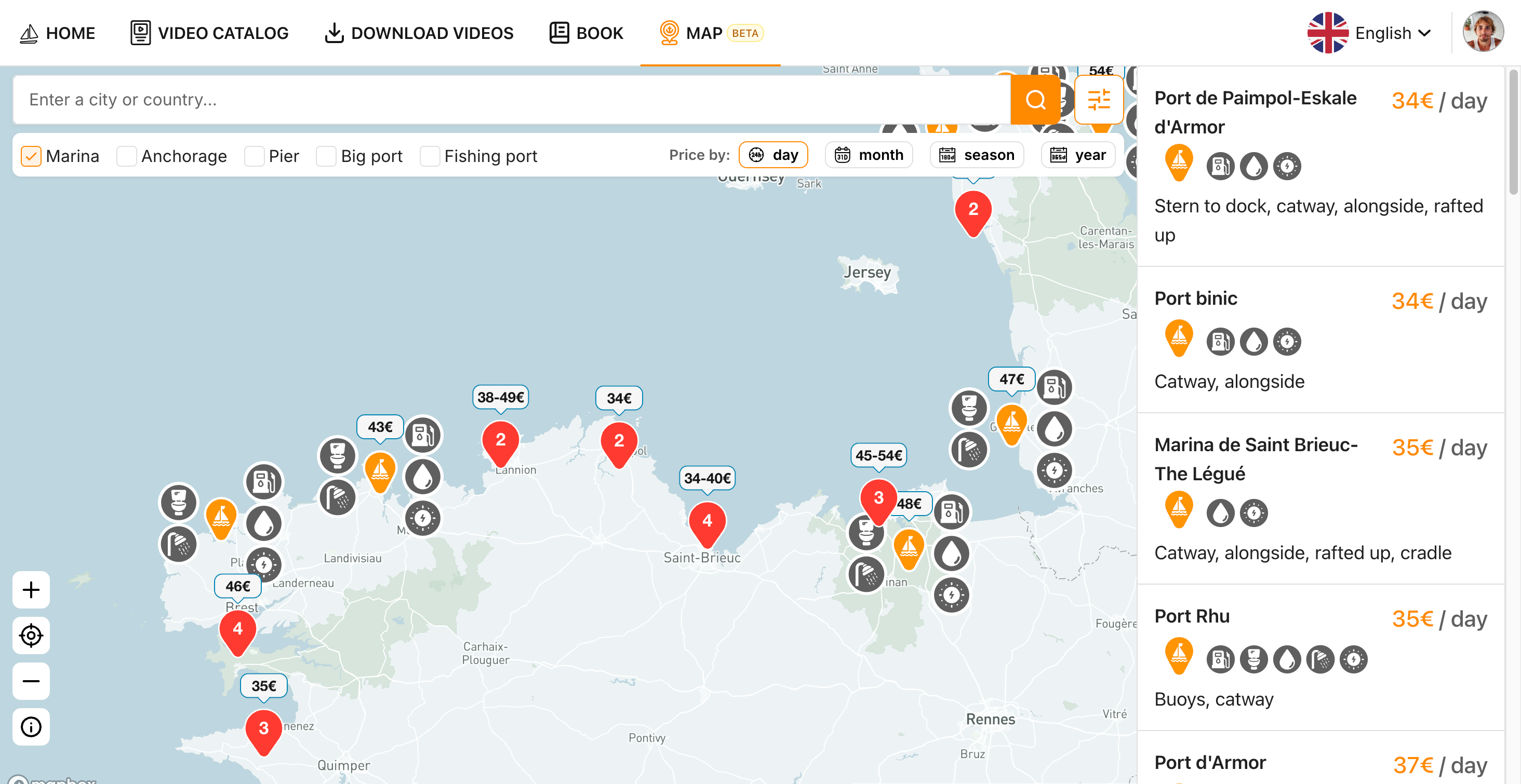Select the MAP beta tab
This screenshot has width=1521, height=784.
(x=710, y=33)
